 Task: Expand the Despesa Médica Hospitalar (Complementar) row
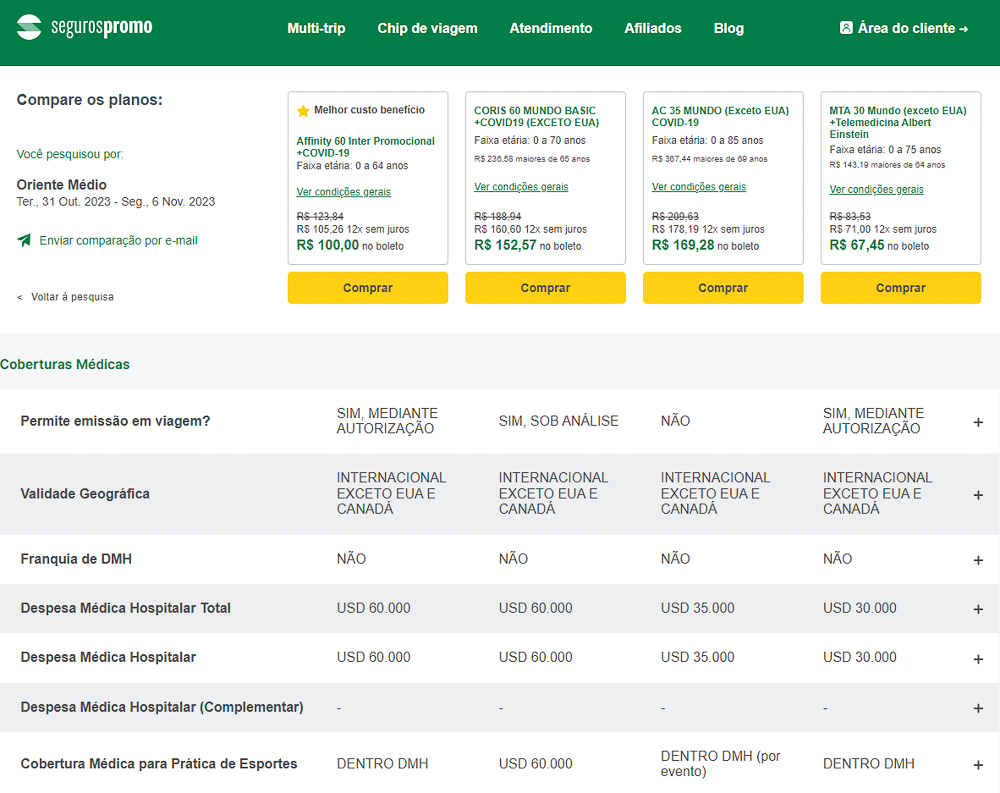[x=978, y=708]
